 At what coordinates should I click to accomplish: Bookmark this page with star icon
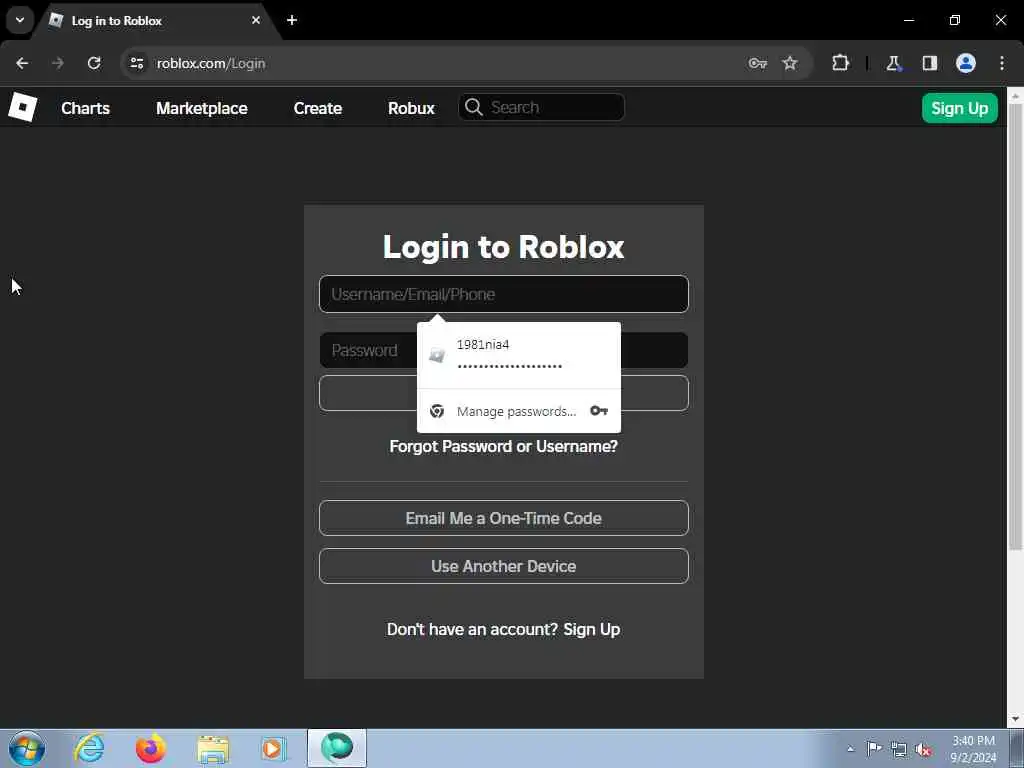790,63
